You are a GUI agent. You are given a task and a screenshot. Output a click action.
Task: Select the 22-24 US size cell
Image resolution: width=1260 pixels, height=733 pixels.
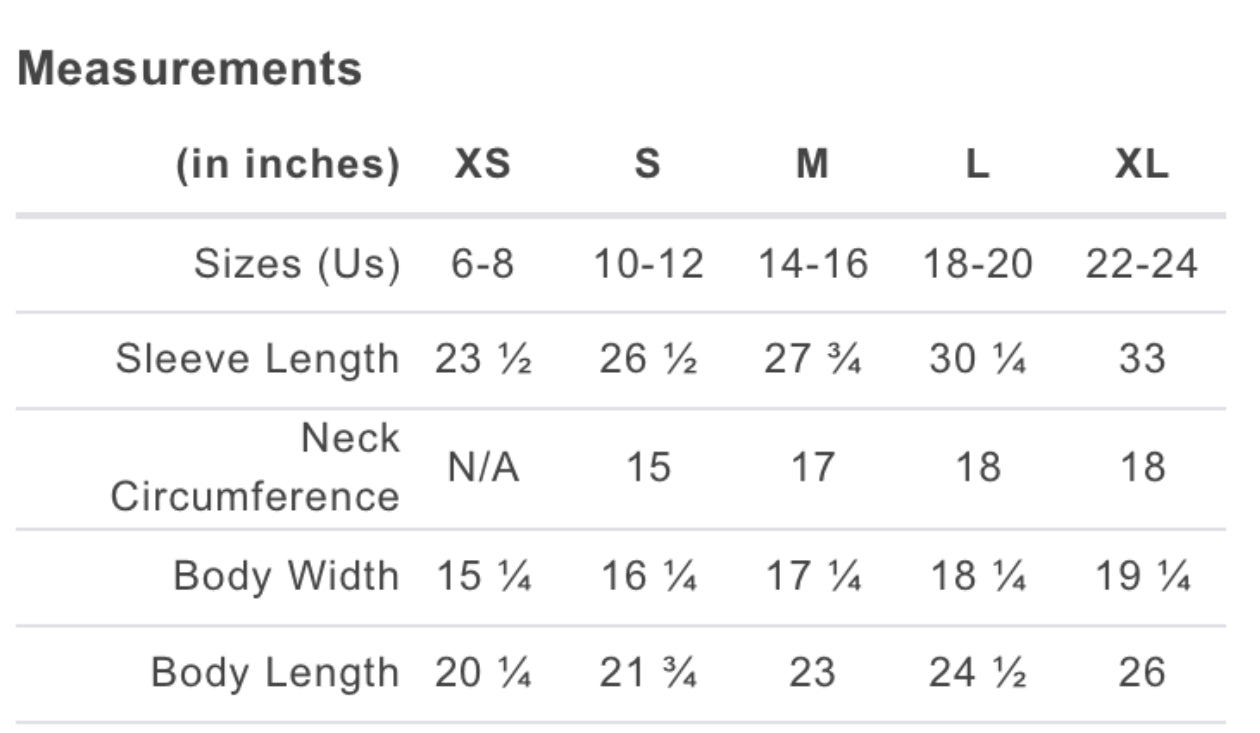coord(1142,264)
